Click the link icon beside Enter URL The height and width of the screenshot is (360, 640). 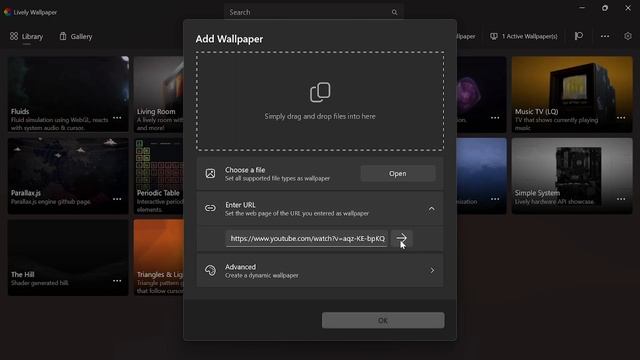(210, 208)
